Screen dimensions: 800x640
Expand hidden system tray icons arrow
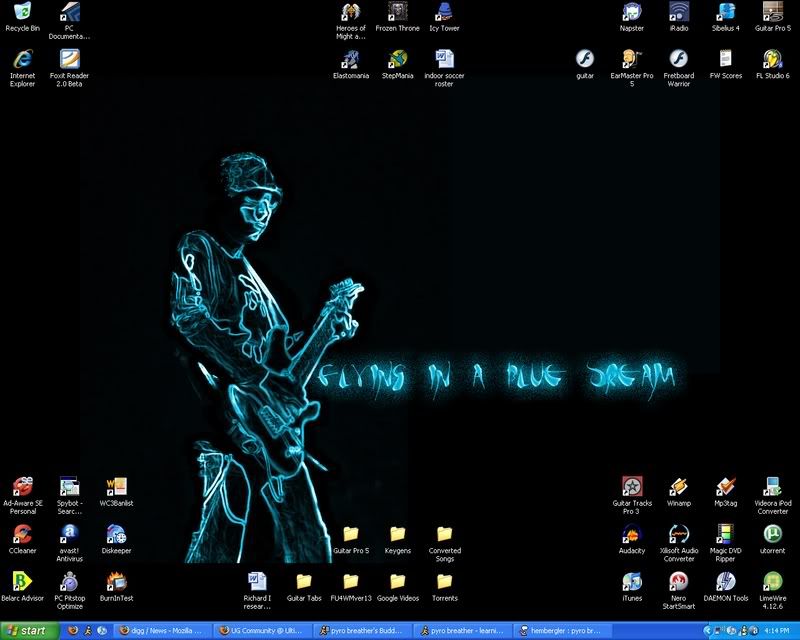708,631
